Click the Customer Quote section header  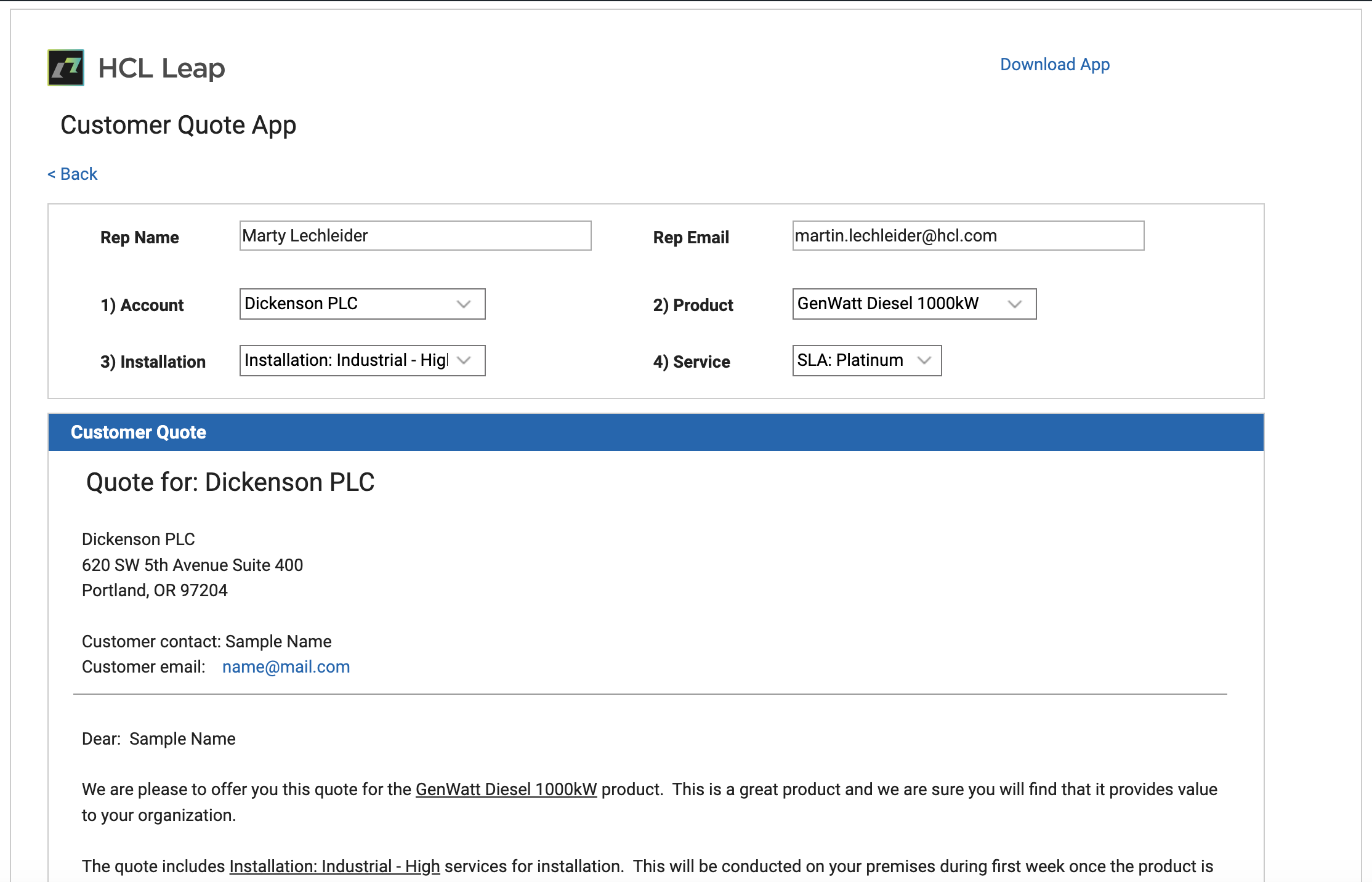pos(656,432)
